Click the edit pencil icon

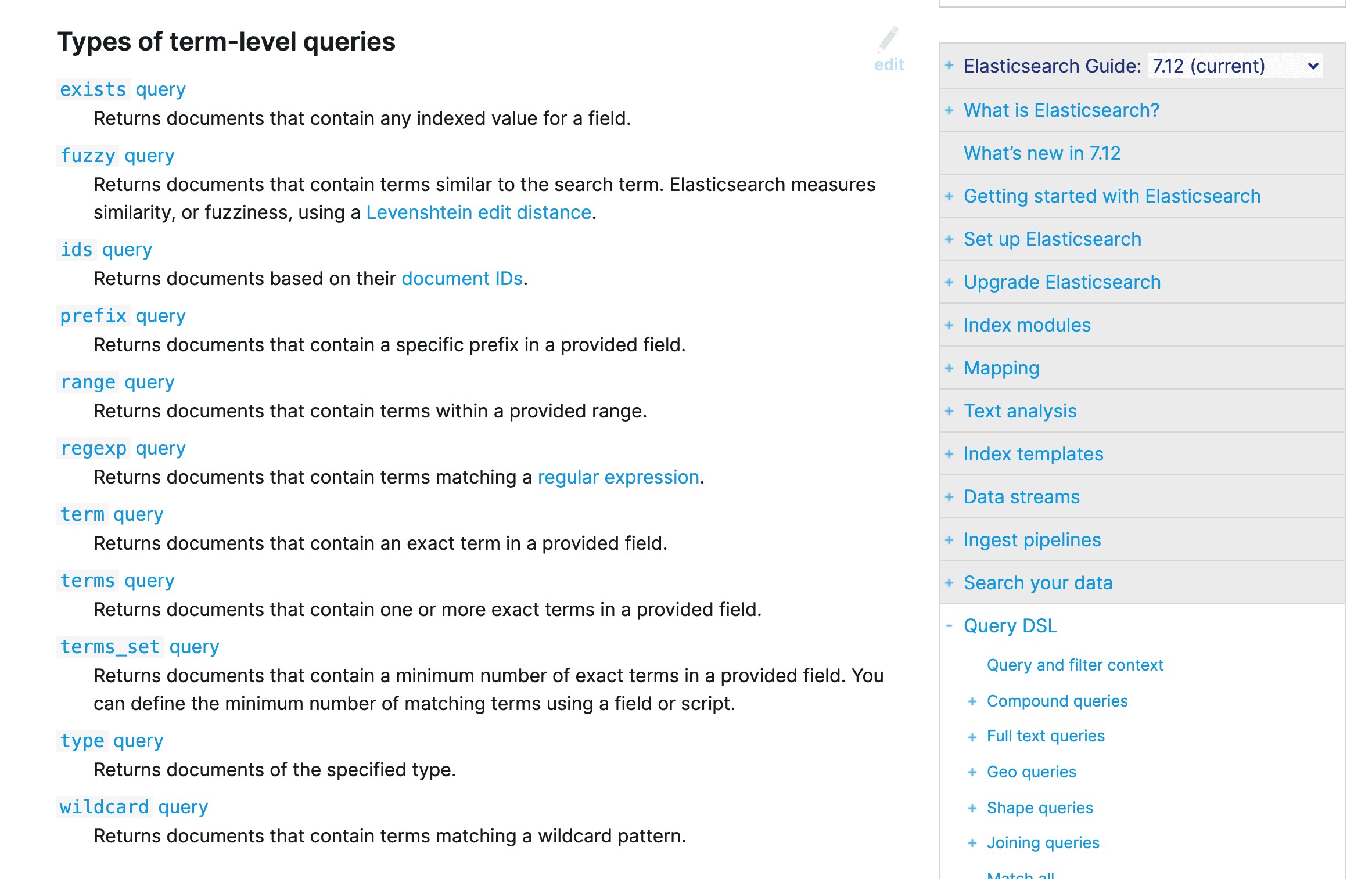[x=888, y=39]
